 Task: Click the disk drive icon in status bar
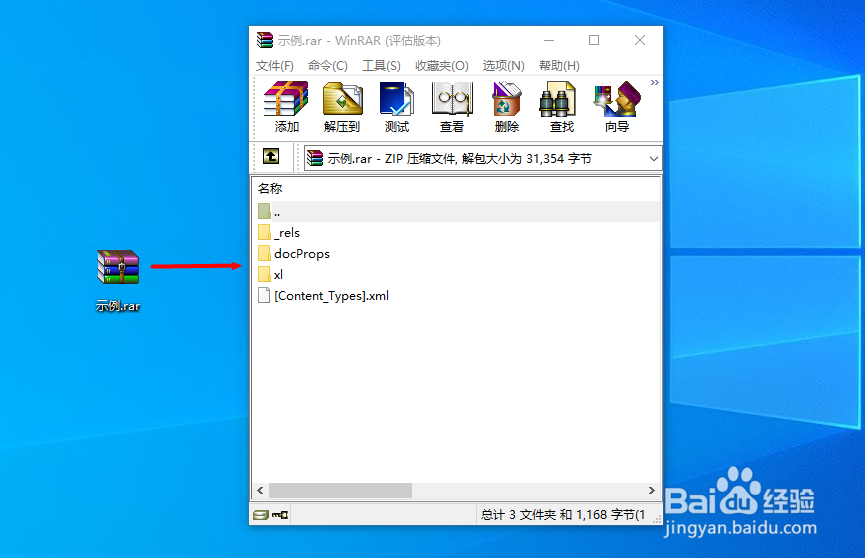260,515
